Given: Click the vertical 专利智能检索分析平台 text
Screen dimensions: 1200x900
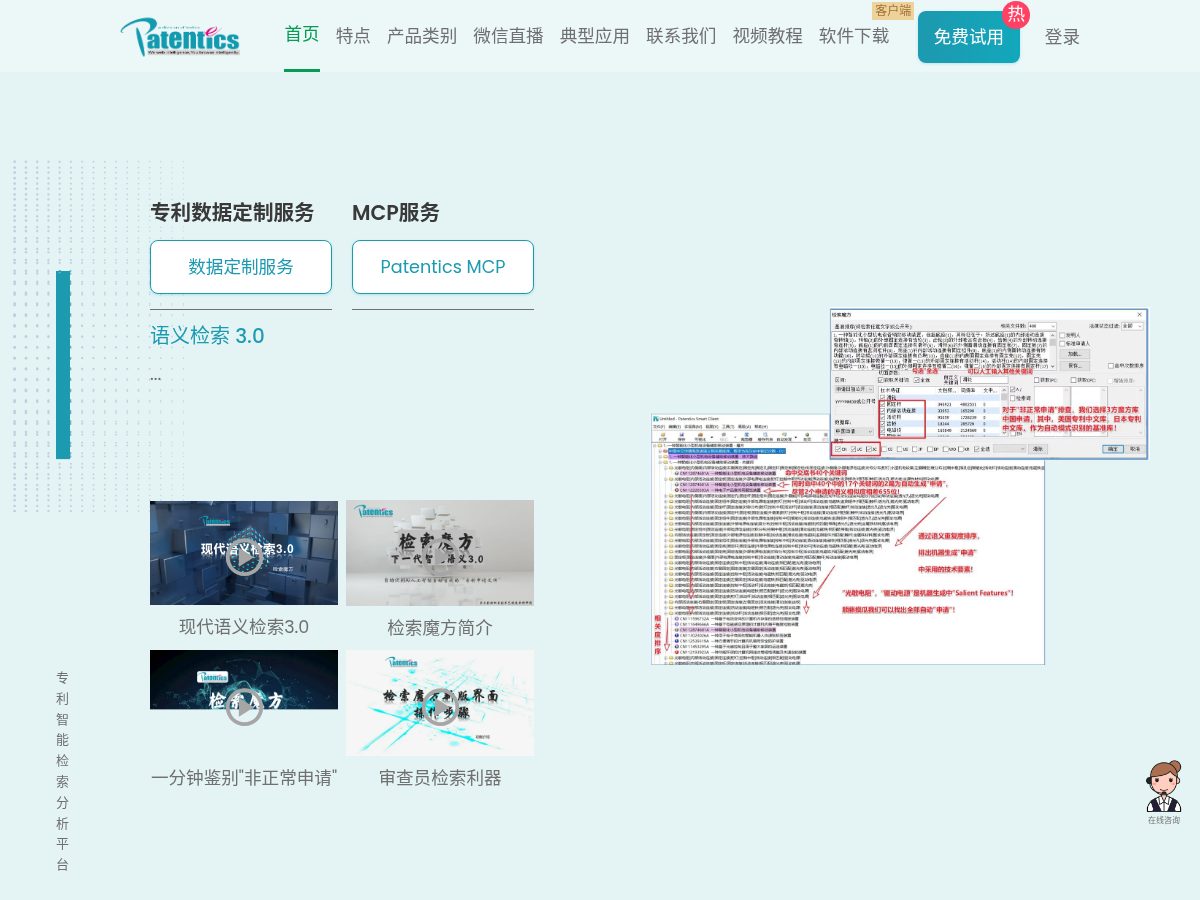Looking at the screenshot, I should point(62,771).
